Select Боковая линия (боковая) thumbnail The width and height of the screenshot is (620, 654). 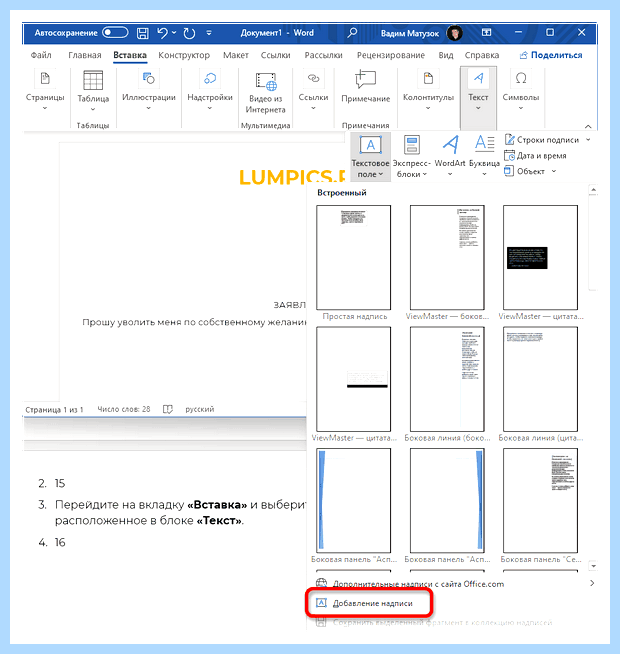447,379
